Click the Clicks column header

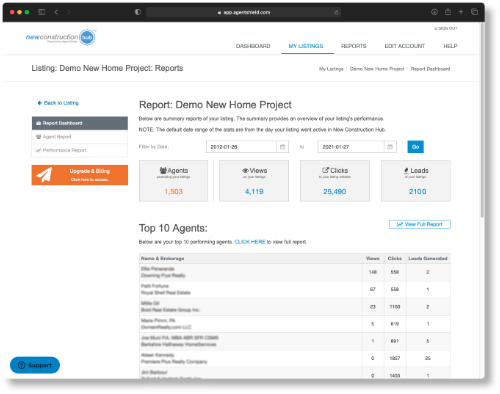pos(395,259)
